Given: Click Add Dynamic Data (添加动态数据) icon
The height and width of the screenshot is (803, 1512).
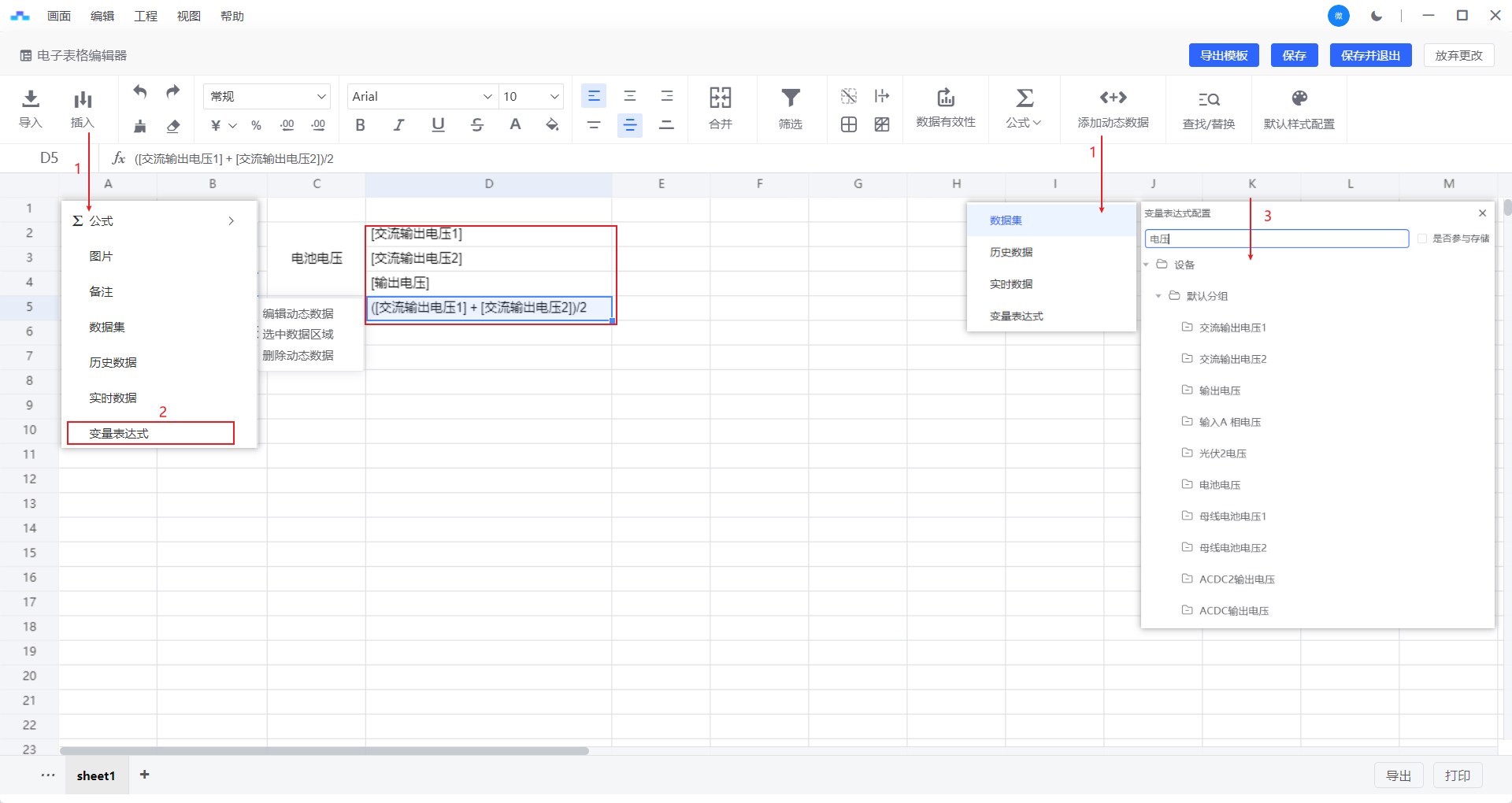Looking at the screenshot, I should 1113,98.
